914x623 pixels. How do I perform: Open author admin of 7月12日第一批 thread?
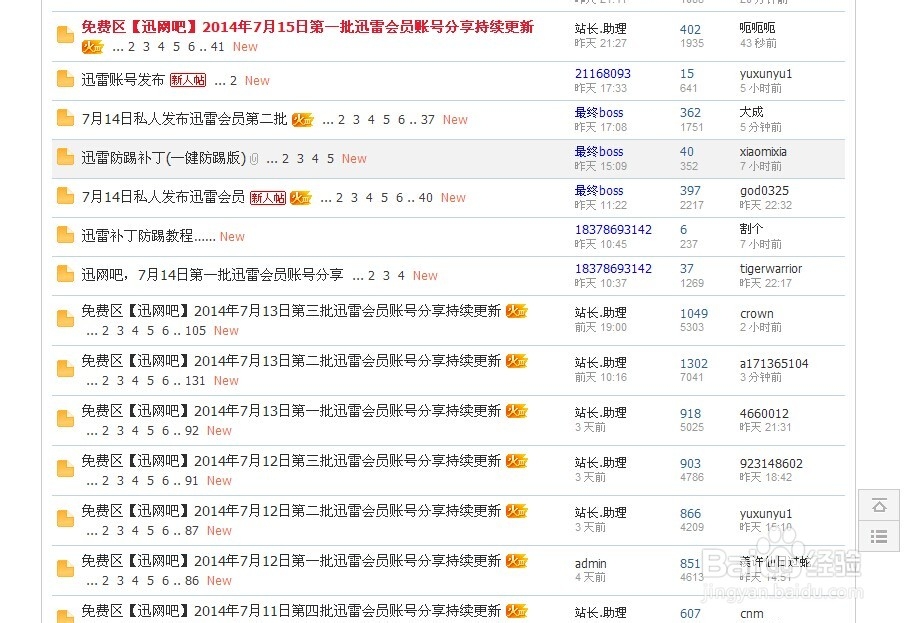tap(590, 564)
